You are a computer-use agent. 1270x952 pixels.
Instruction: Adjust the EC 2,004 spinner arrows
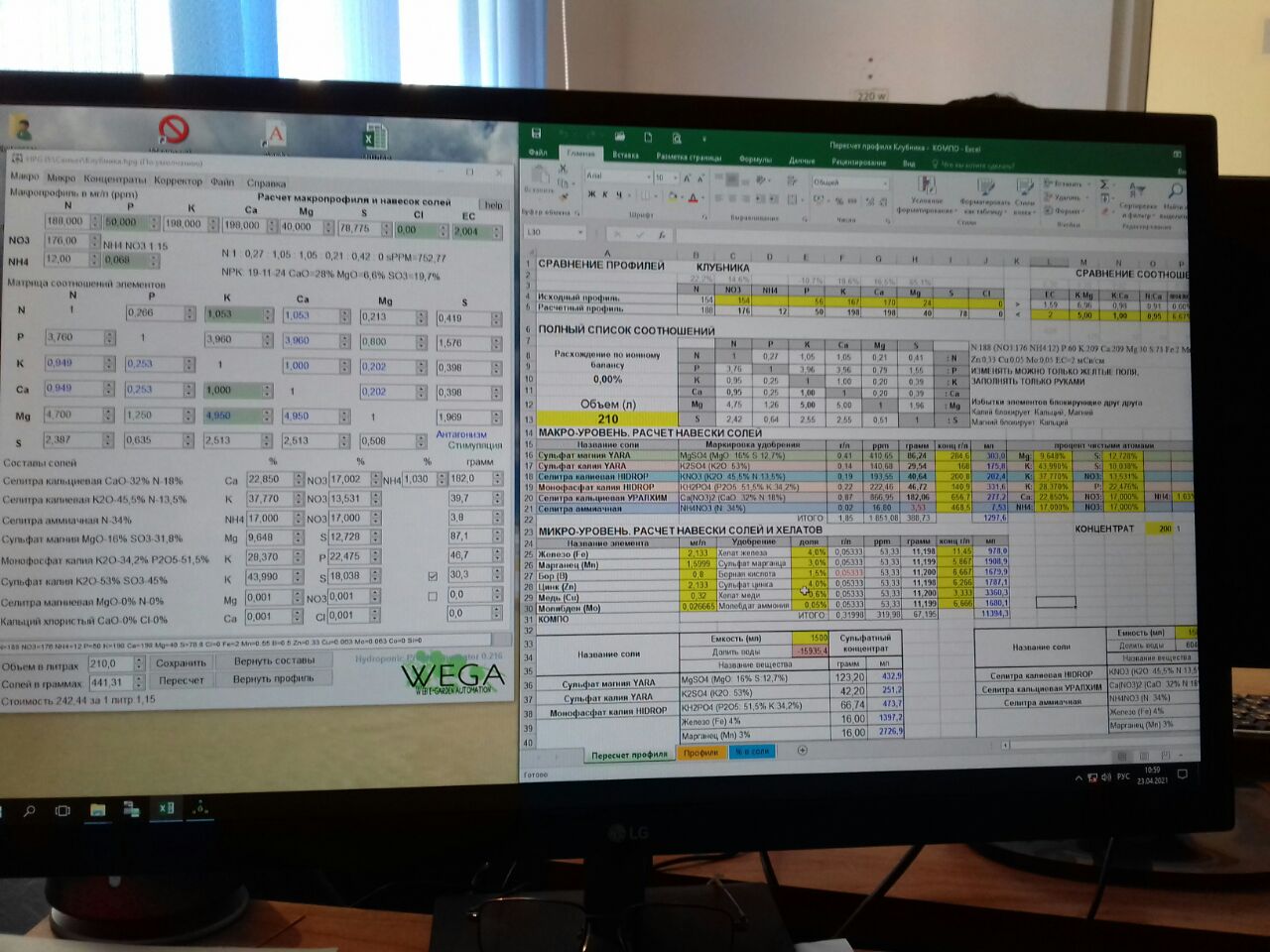[496, 232]
